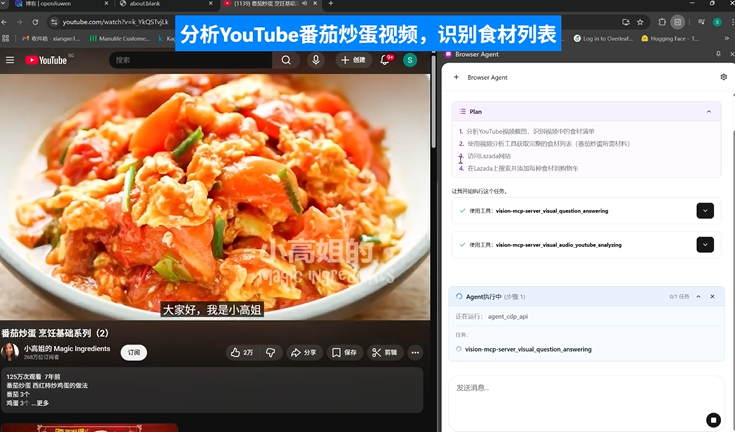Collapse the Plan section chevron
735x432 pixels.
point(709,112)
